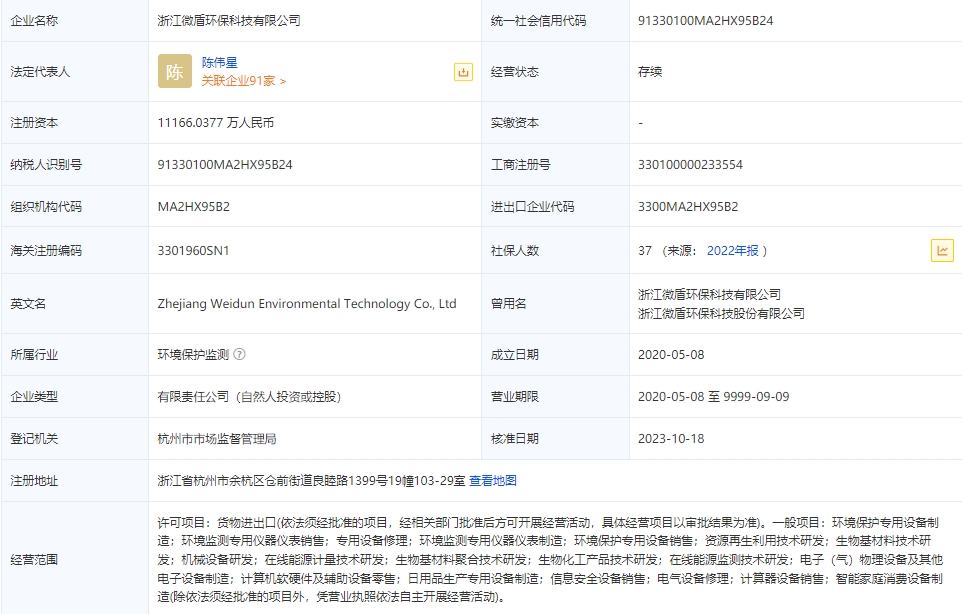Screen dimensions: 962x614
Task: Select former name 浙江微盾环保科技股份有限公司
Action: [720, 313]
